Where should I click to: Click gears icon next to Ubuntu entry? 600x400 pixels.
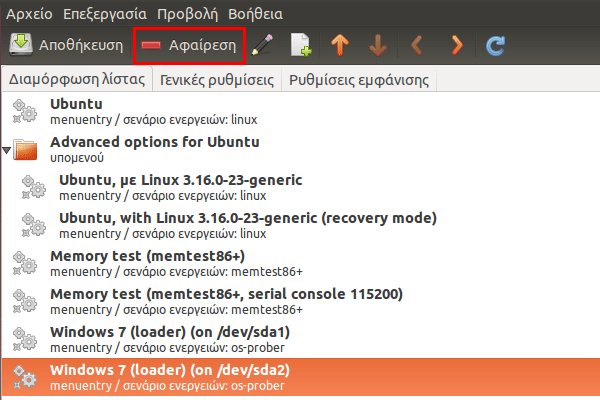click(25, 111)
